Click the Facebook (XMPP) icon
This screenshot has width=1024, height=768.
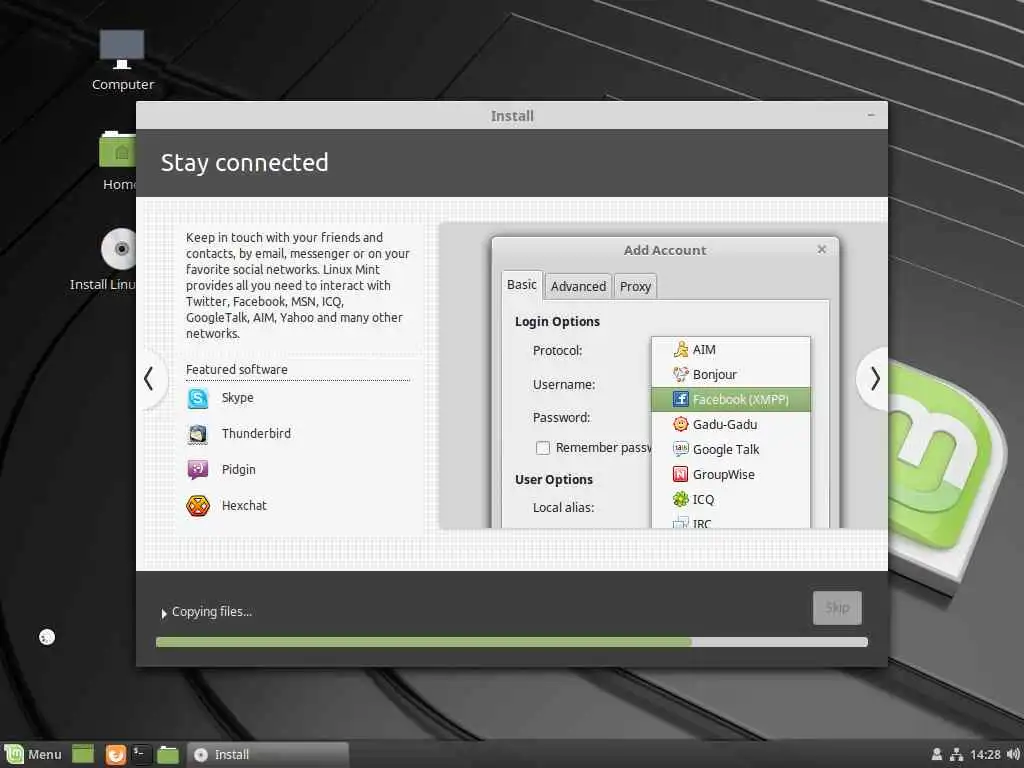[x=680, y=399]
